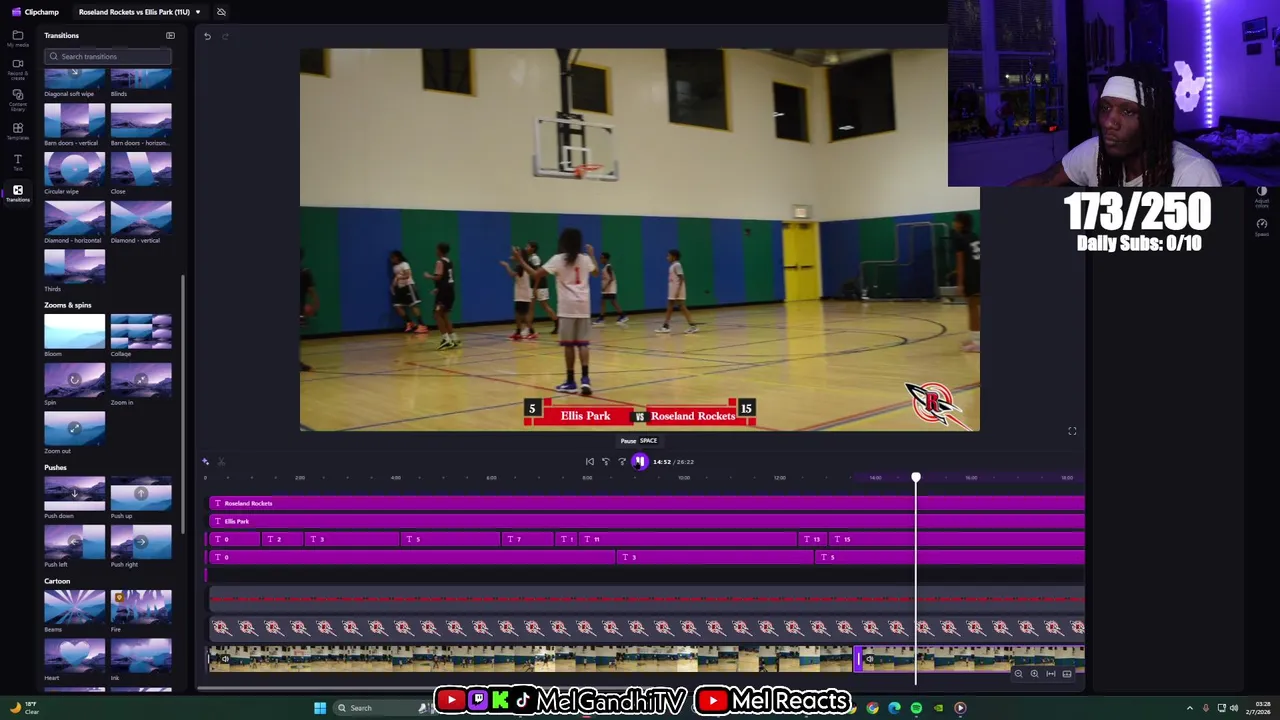This screenshot has height=720, width=1280.
Task: Select the Push down transition
Action: (x=74, y=493)
